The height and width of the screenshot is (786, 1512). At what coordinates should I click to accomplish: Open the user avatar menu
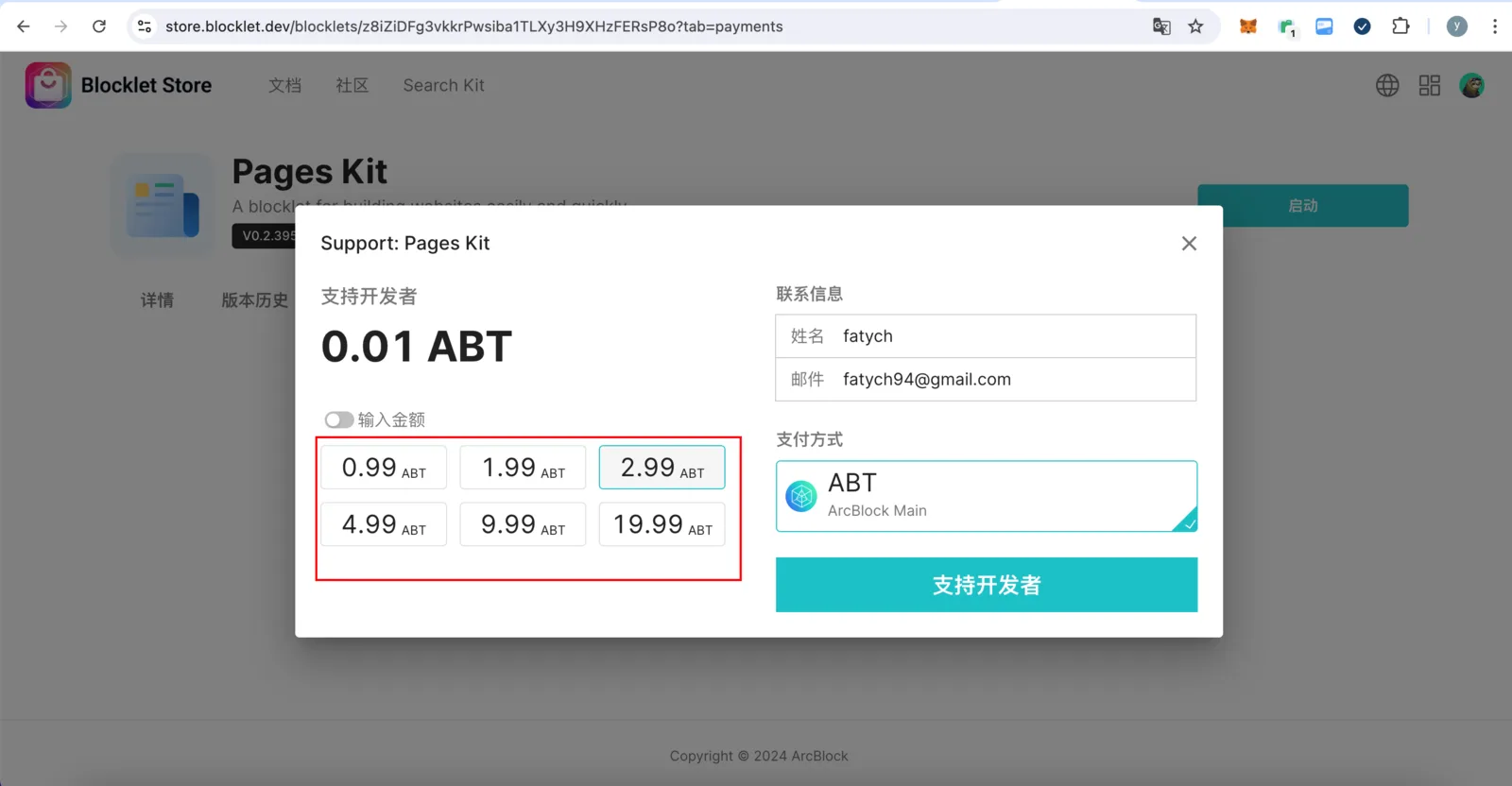tap(1472, 85)
